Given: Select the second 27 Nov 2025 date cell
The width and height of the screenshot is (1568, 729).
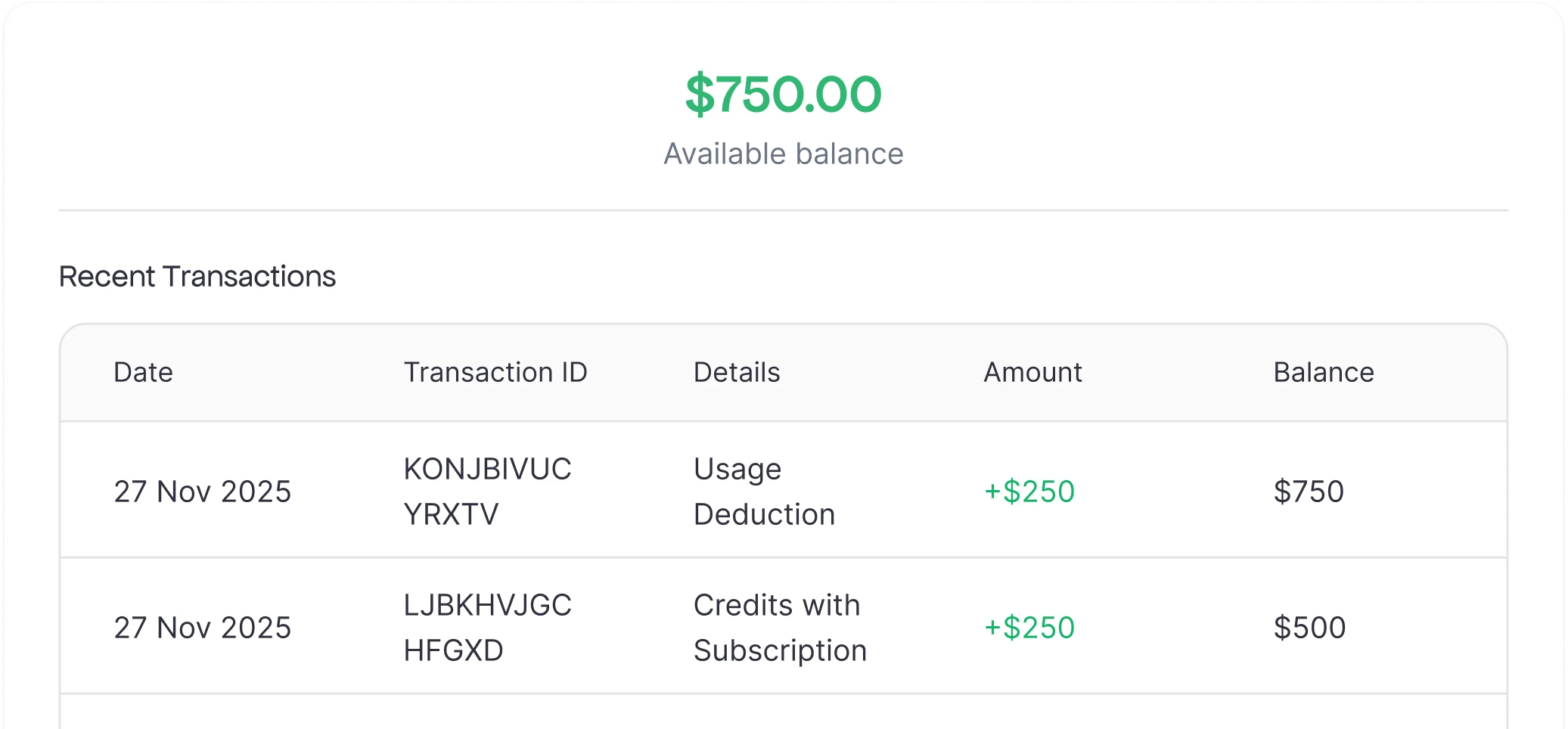Looking at the screenshot, I should click(x=203, y=628).
